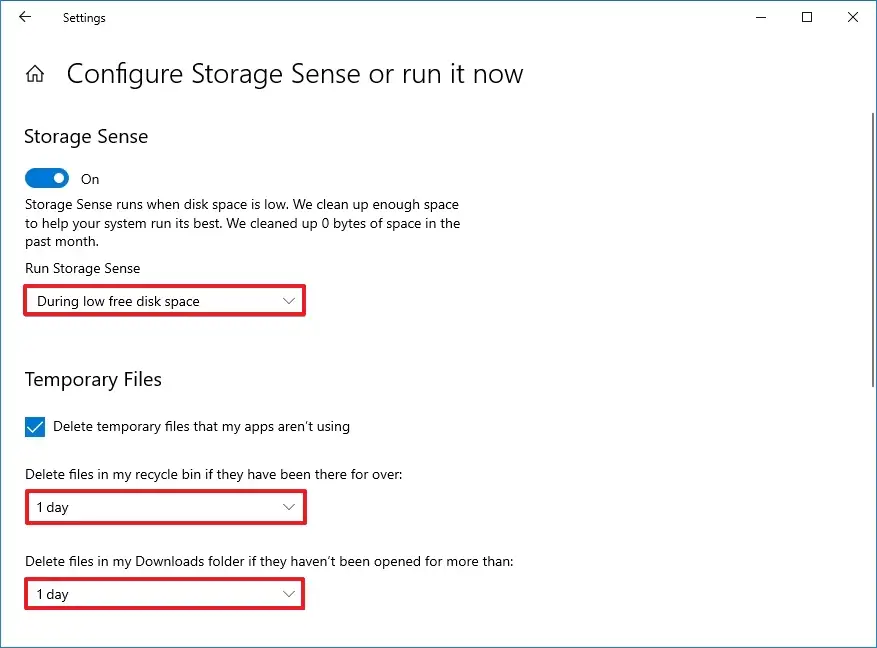Click the Downloads folder dropdown's chevron arrow
Viewport: 877px width, 648px height.
tap(290, 594)
